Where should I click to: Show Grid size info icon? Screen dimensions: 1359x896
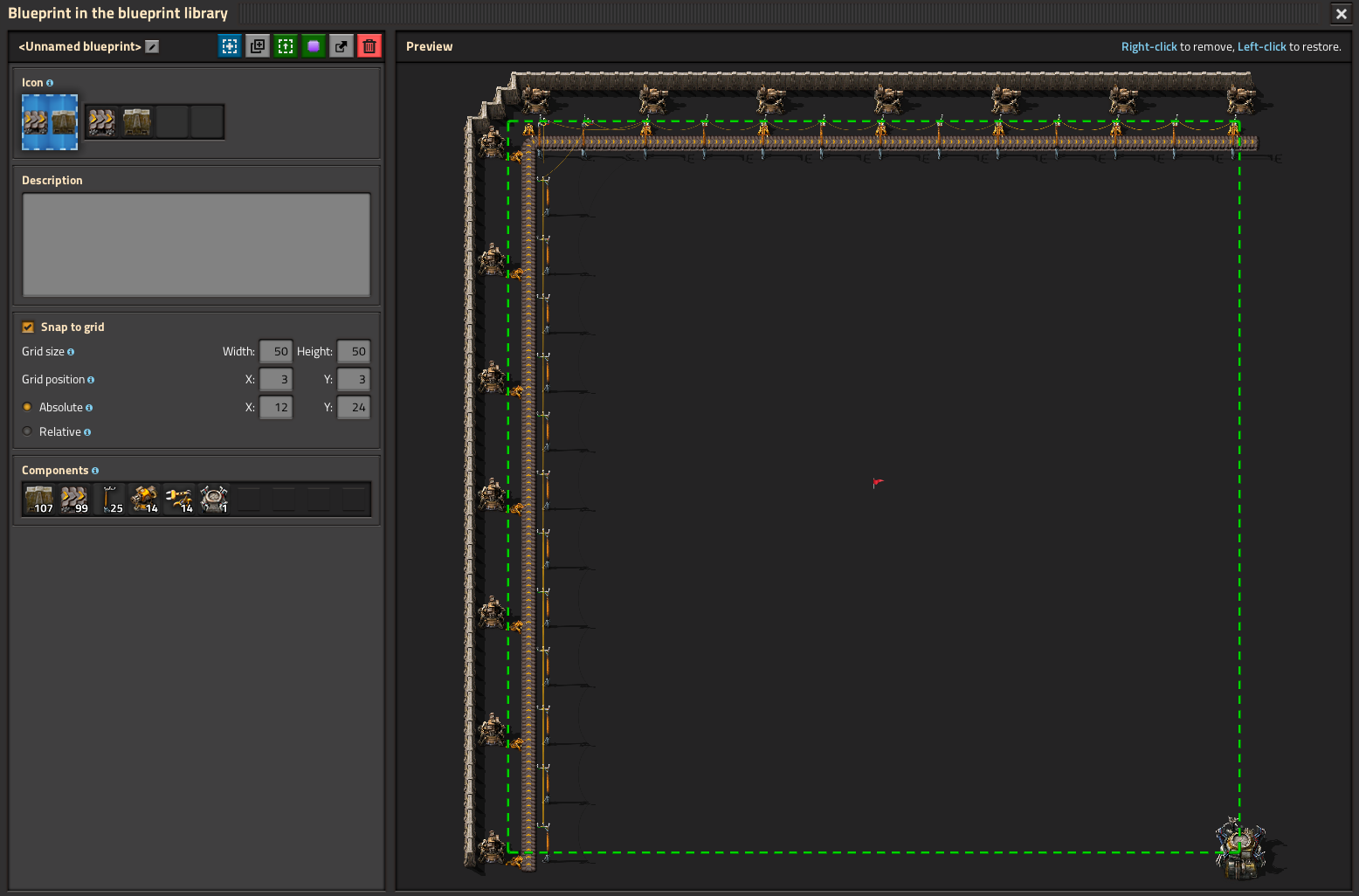click(x=71, y=352)
